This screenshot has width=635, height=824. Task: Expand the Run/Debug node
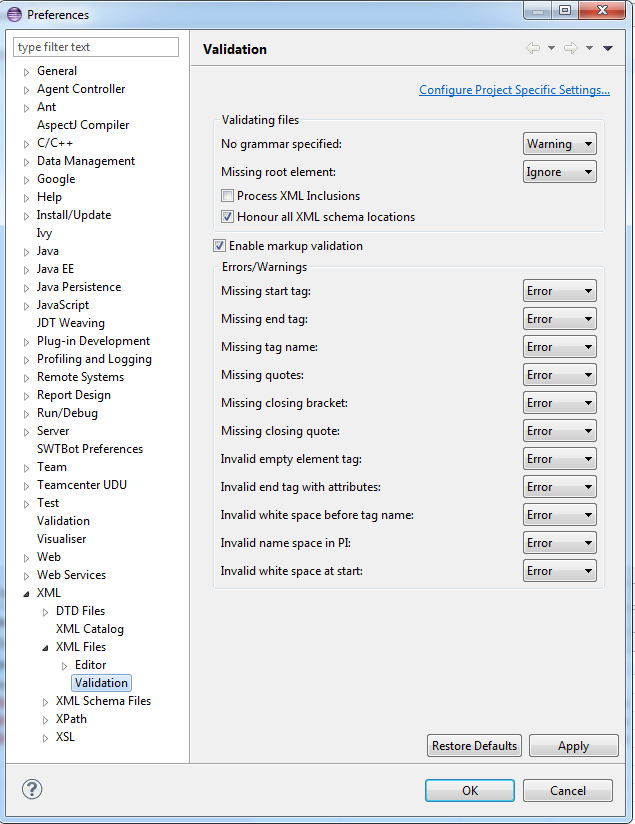point(26,414)
